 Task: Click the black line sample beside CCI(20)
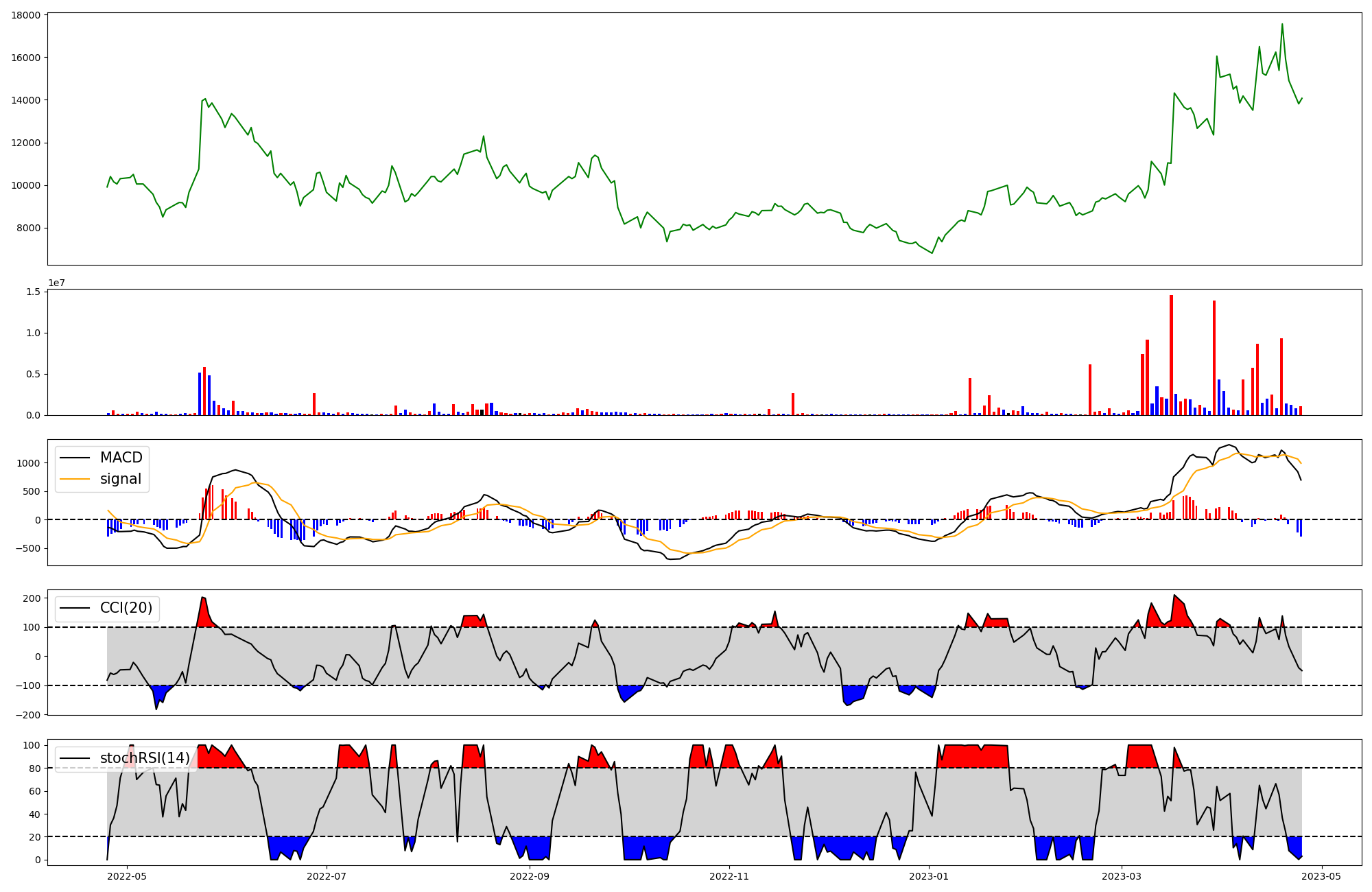[75, 608]
